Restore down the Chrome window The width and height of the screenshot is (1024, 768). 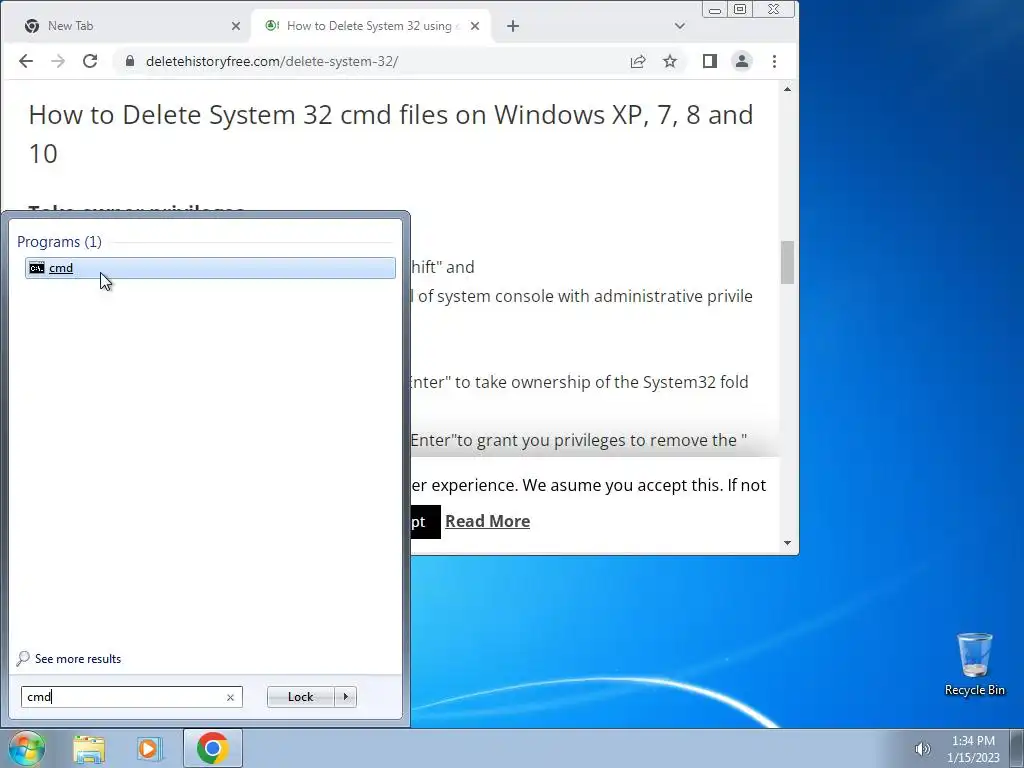coord(740,9)
